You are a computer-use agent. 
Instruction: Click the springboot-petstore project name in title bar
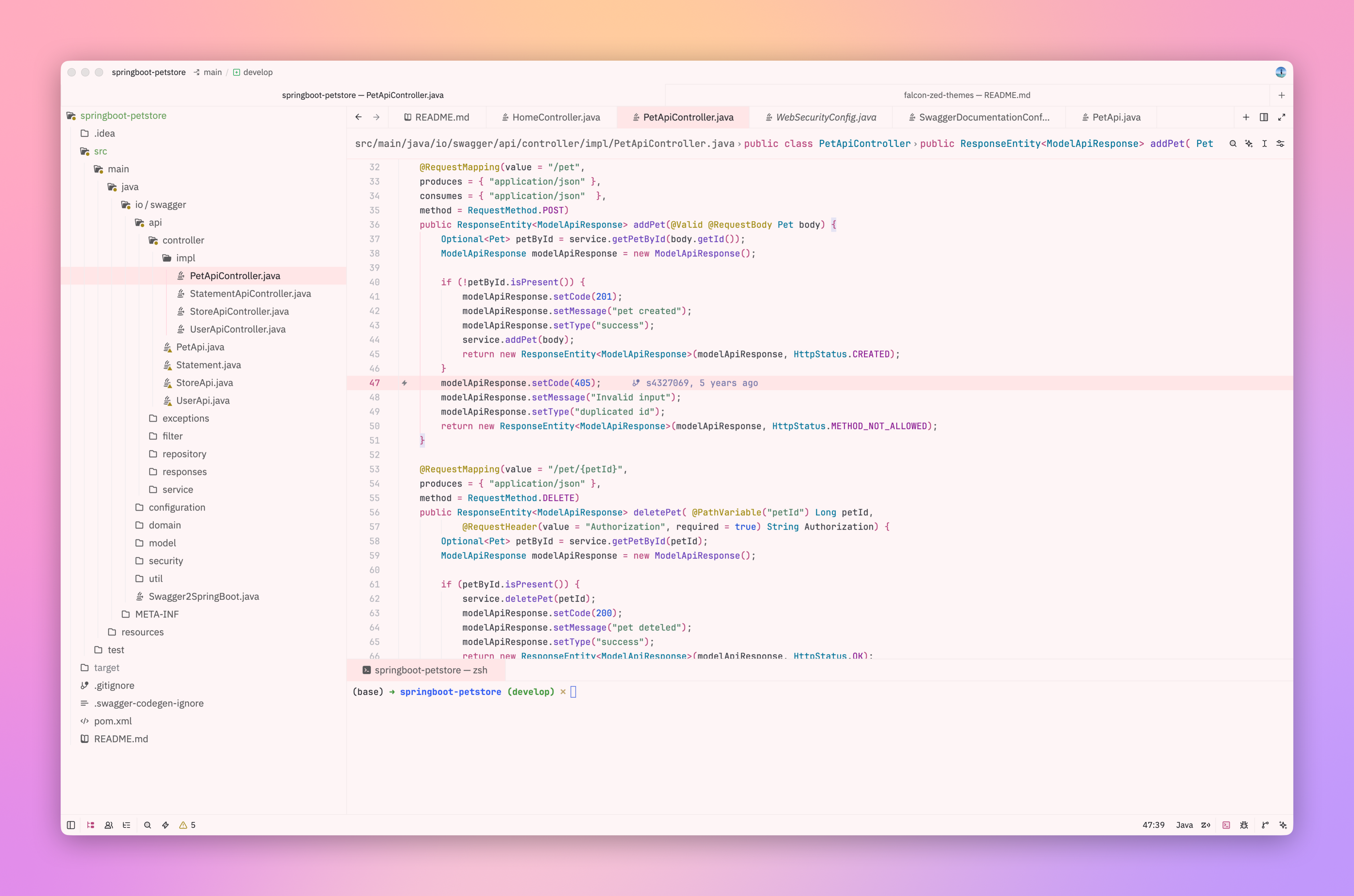[x=149, y=72]
